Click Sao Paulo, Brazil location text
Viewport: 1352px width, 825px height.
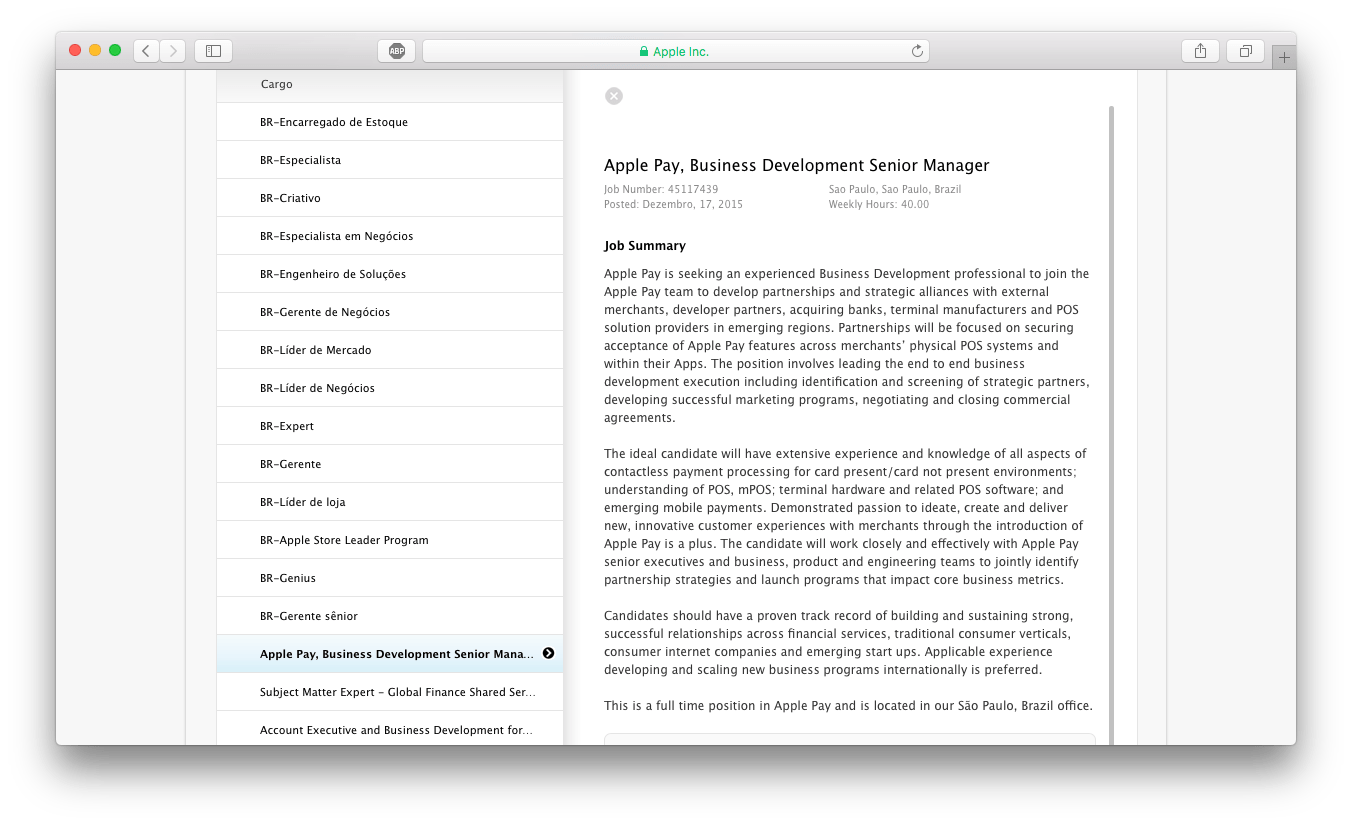[x=895, y=189]
